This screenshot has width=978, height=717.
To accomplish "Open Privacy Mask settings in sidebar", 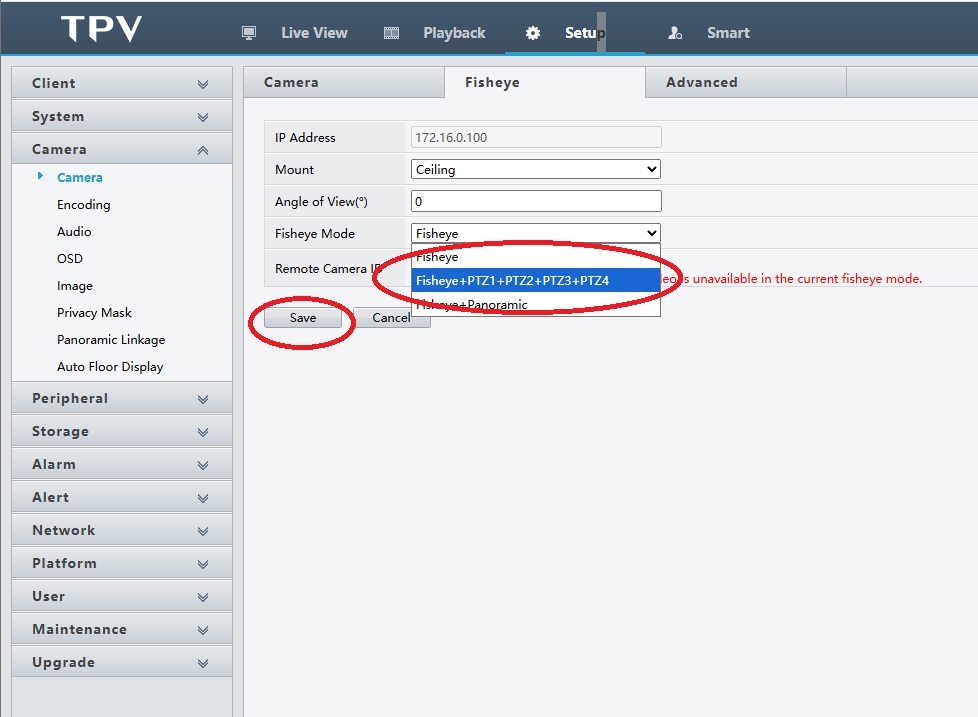I will click(x=94, y=313).
